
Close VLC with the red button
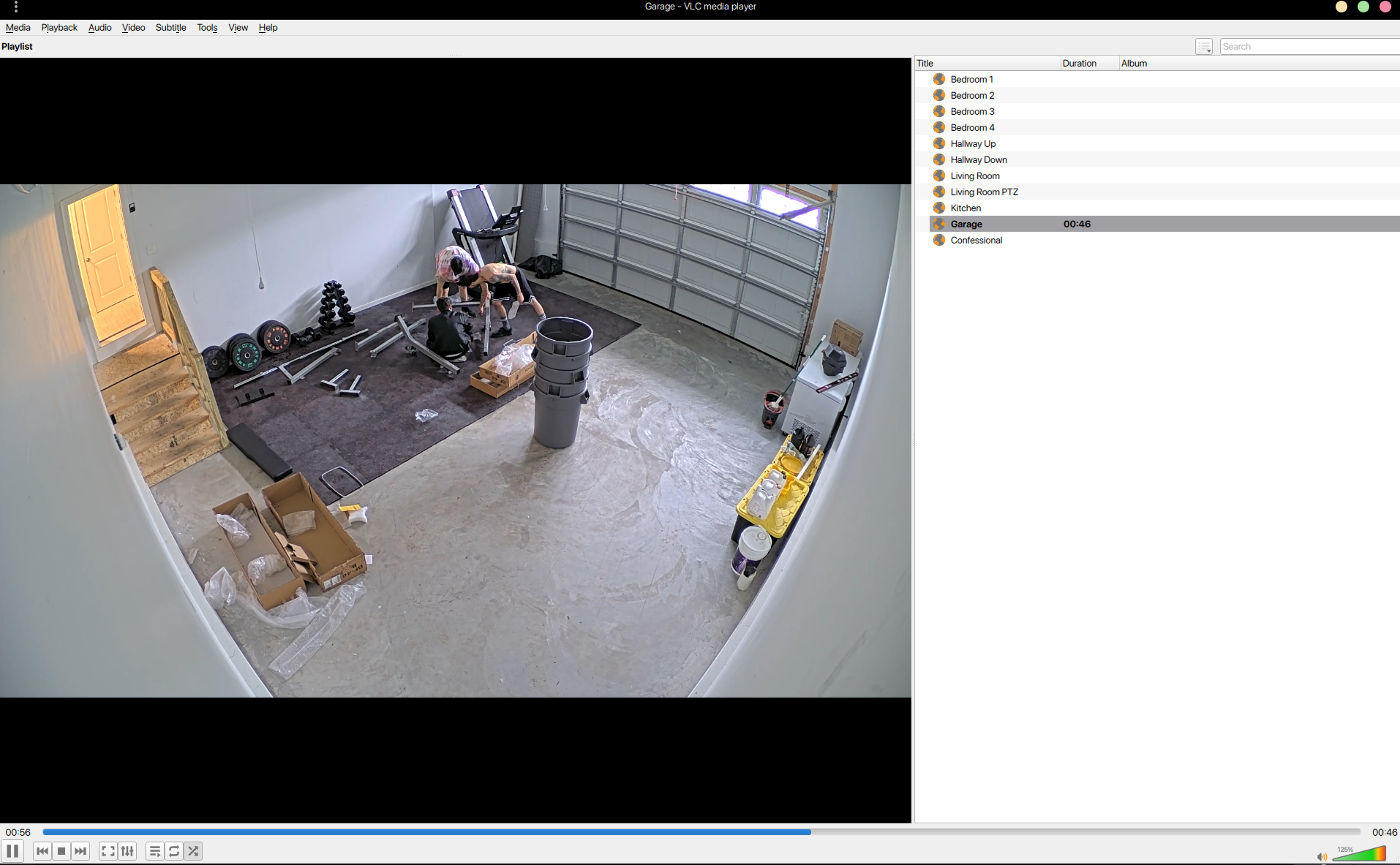[1385, 7]
